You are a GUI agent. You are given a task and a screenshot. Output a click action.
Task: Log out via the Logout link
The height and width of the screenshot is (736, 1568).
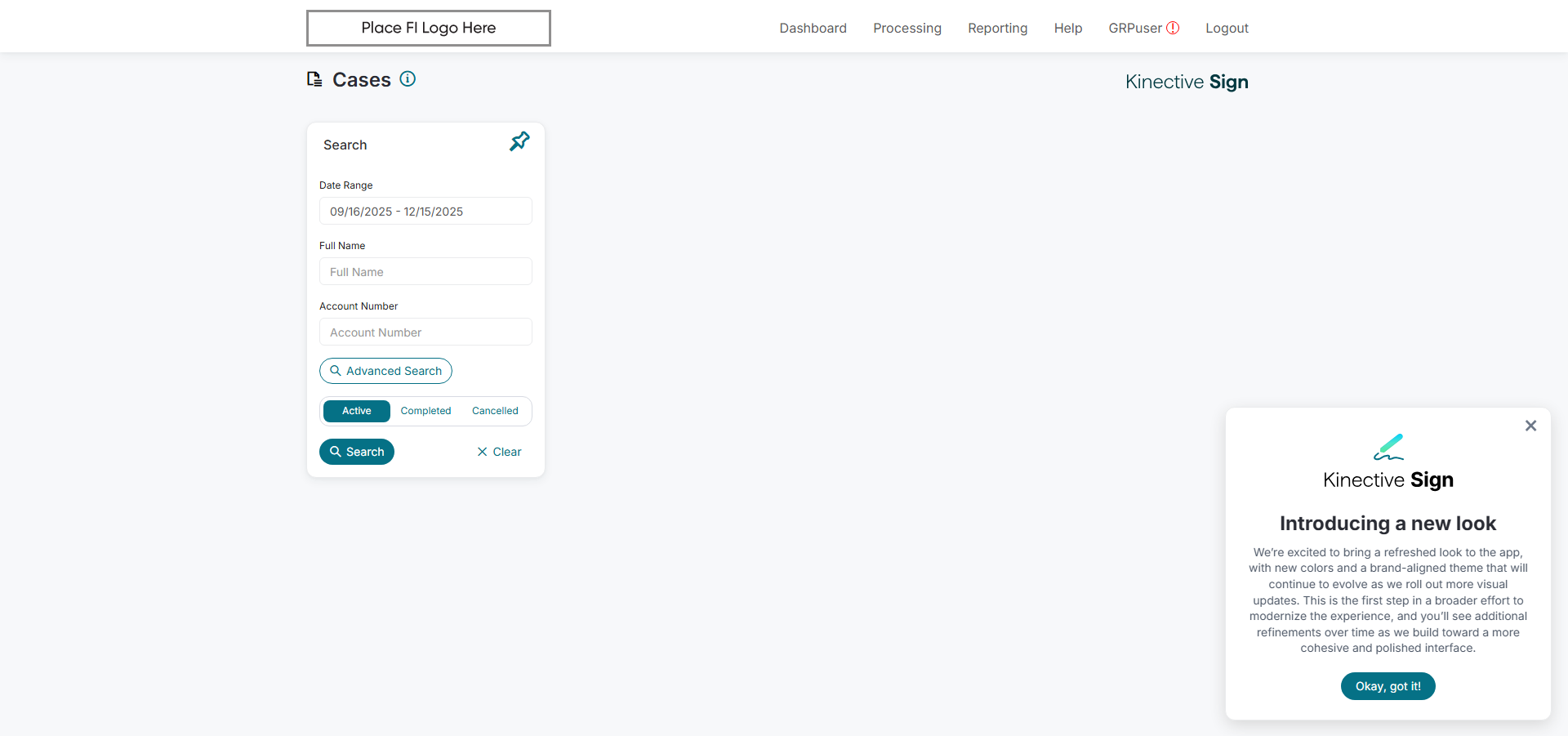[1227, 28]
